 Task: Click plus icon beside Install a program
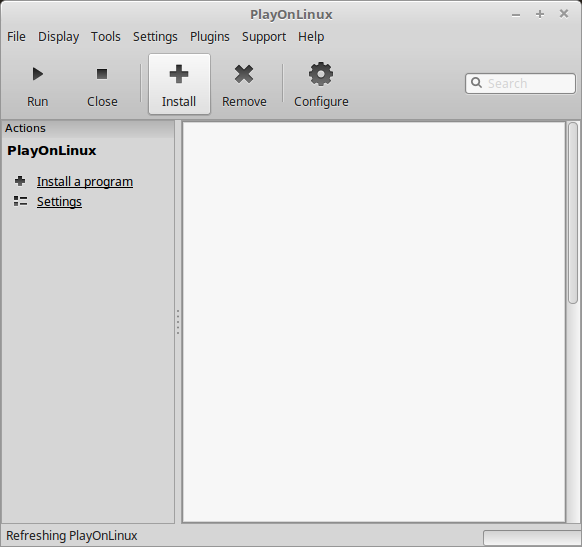coord(20,181)
